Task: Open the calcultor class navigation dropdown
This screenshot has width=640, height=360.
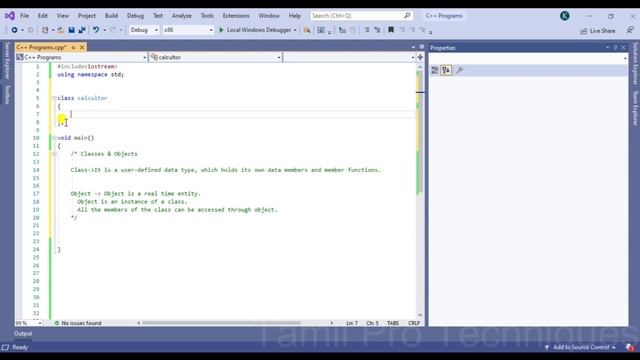Action: (x=216, y=57)
